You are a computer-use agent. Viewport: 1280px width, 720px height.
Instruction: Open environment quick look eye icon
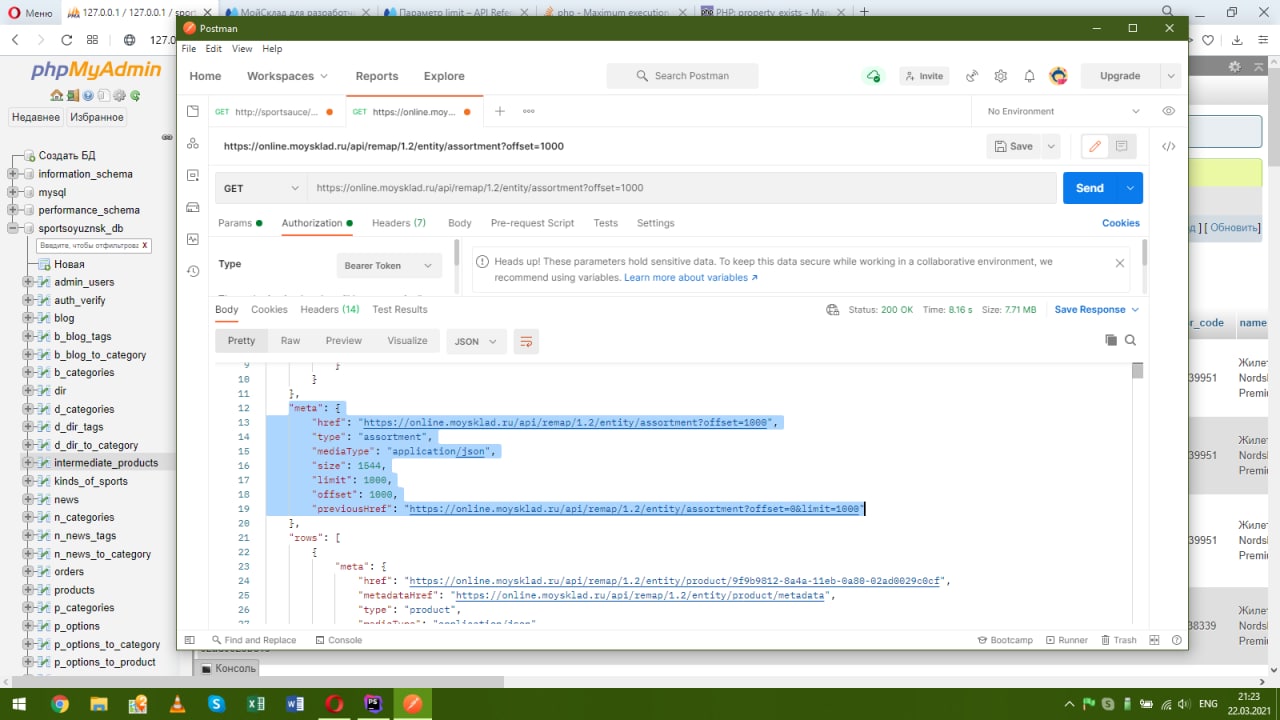tap(1168, 111)
